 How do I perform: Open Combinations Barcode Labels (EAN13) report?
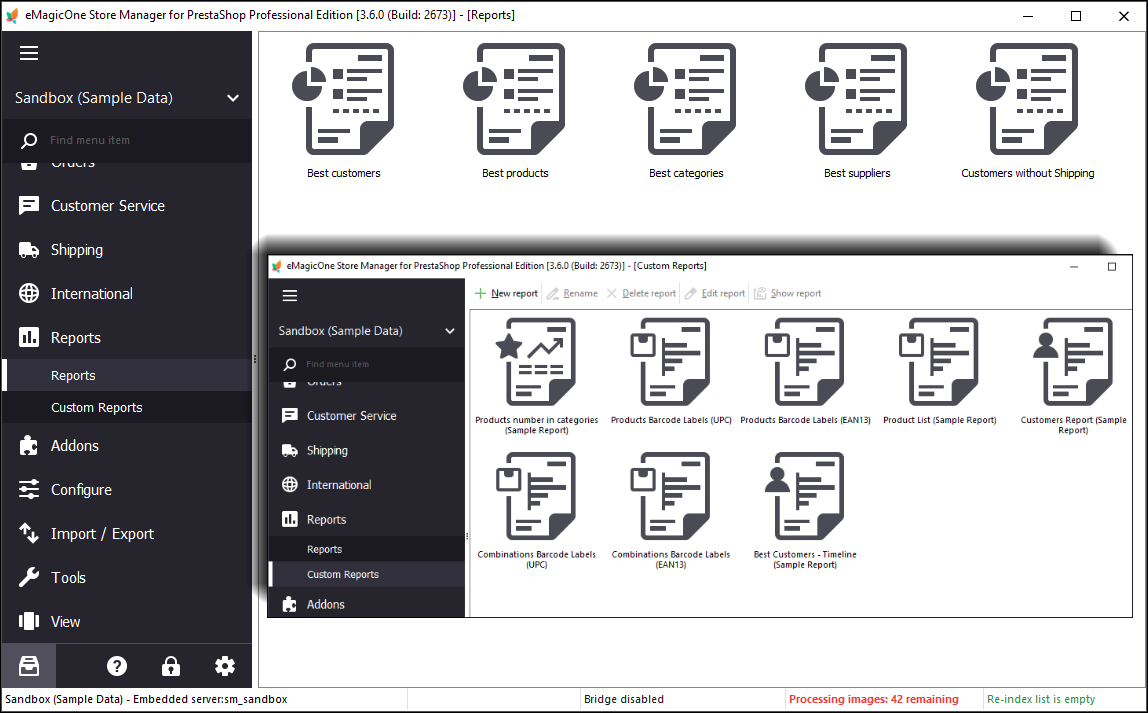(671, 510)
